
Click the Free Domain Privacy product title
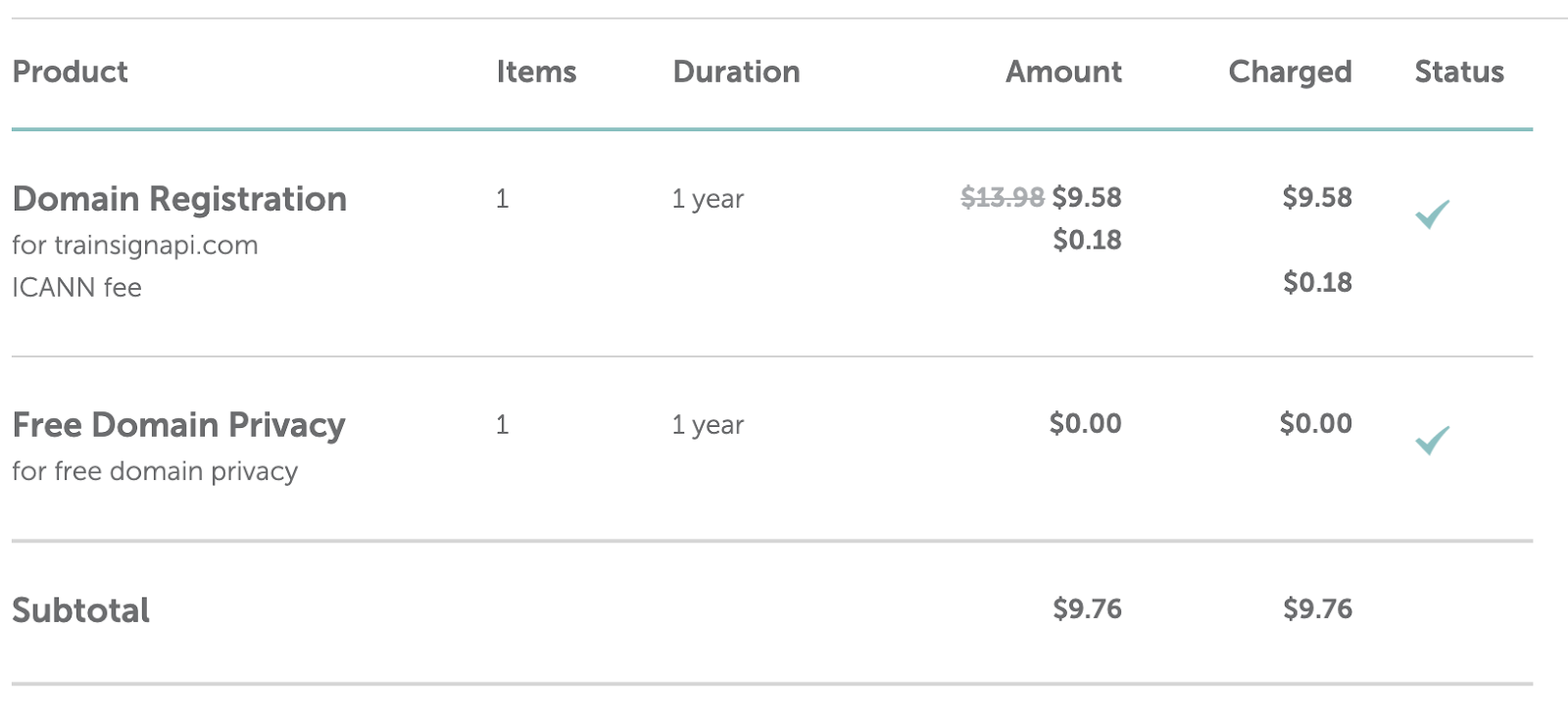[x=178, y=425]
